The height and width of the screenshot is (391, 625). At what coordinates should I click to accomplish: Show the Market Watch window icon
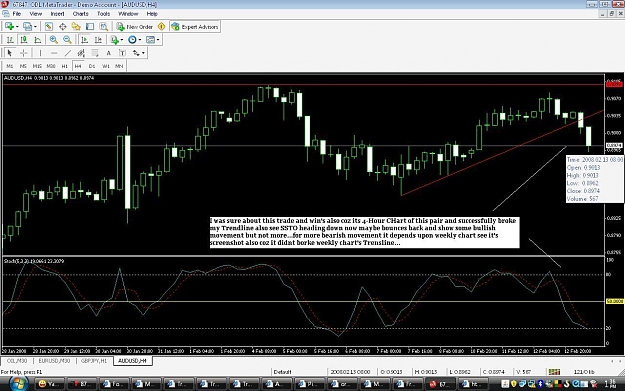49,27
